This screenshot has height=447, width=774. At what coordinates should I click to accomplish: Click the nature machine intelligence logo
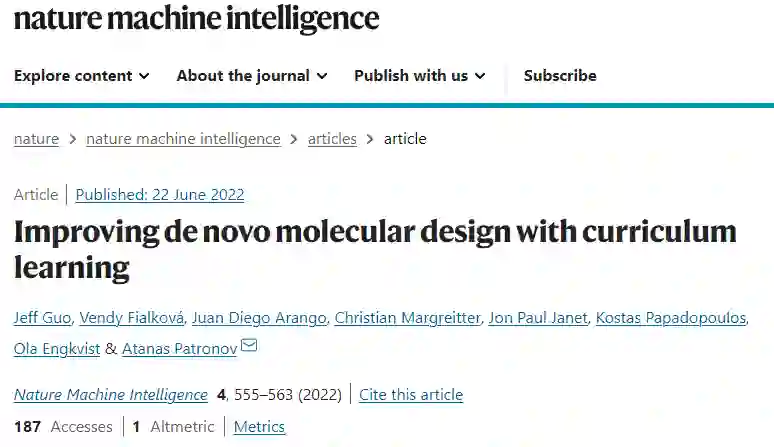coord(196,19)
